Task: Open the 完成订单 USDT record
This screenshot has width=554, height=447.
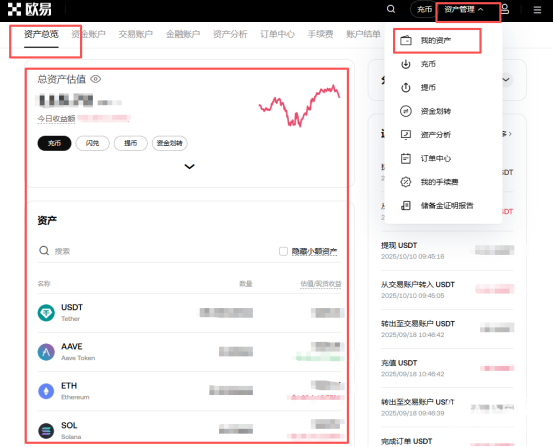Action: pos(447,438)
